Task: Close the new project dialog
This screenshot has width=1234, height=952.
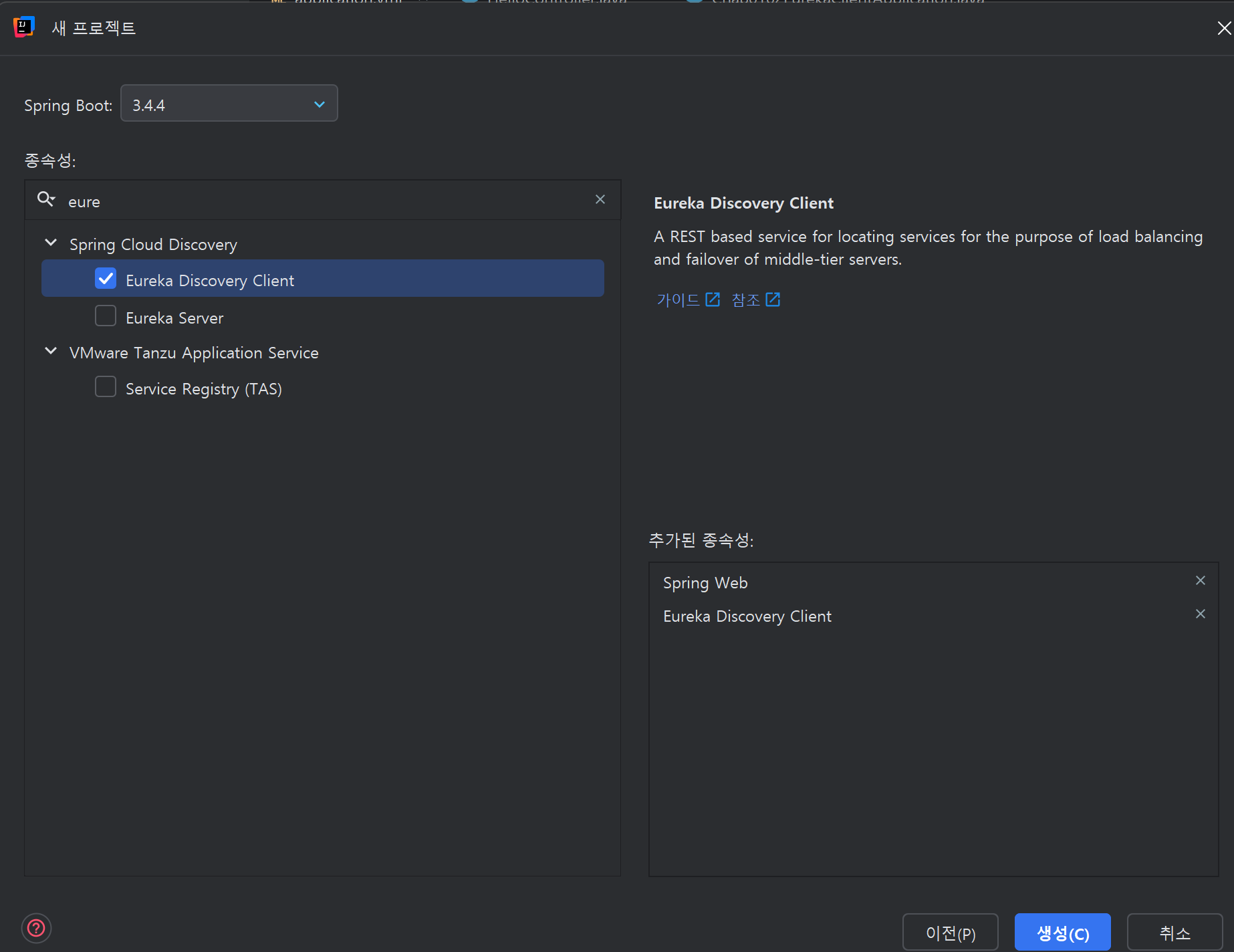Action: click(1223, 28)
